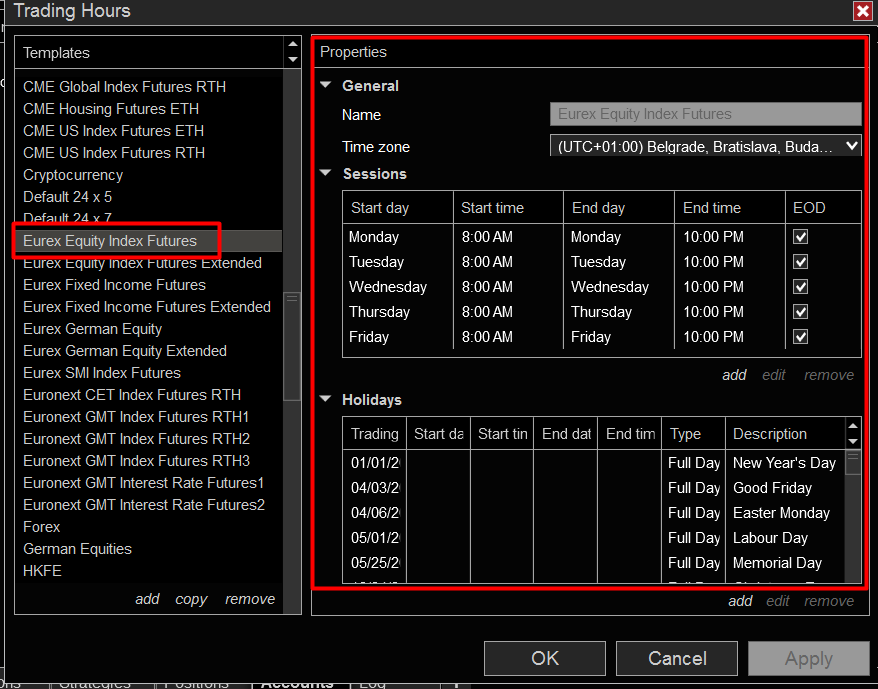Click Apply to save trading hours
The width and height of the screenshot is (878, 689).
[x=808, y=658]
